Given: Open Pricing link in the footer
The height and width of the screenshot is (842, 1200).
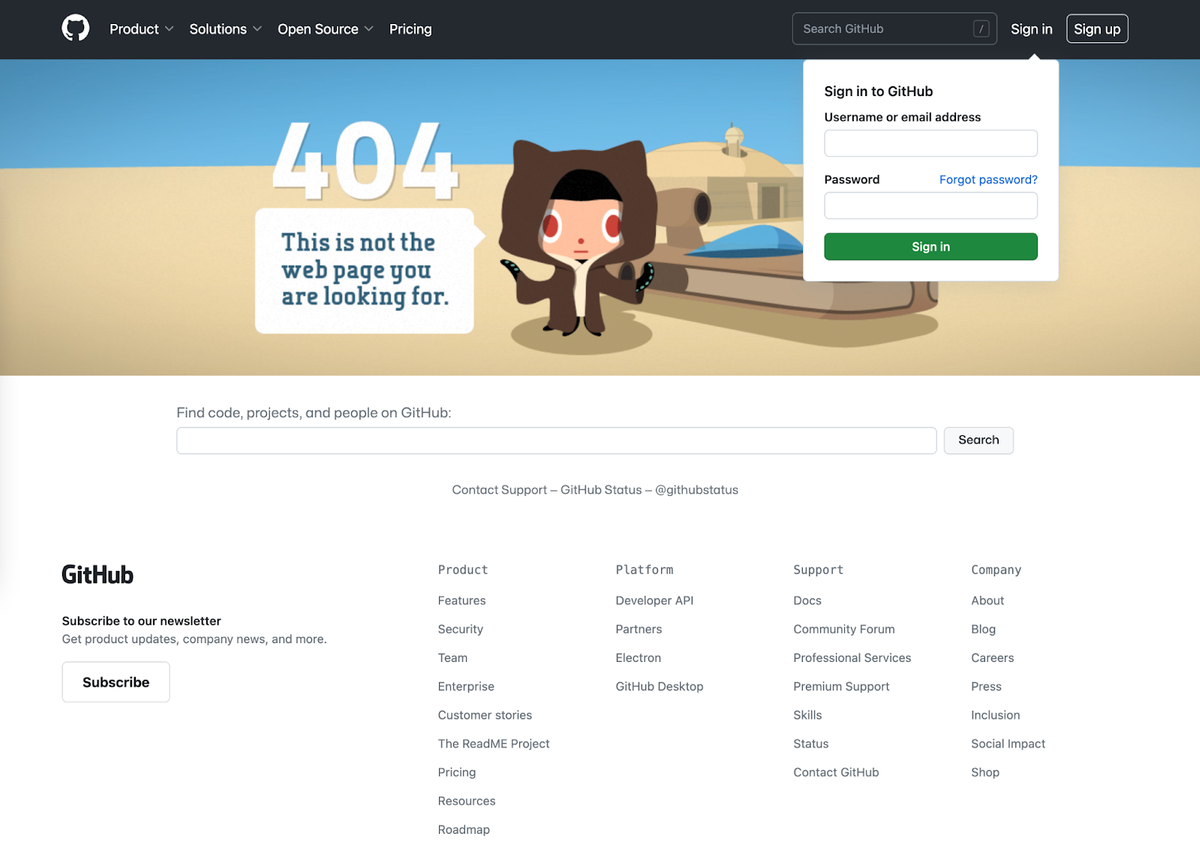Looking at the screenshot, I should click(x=457, y=773).
